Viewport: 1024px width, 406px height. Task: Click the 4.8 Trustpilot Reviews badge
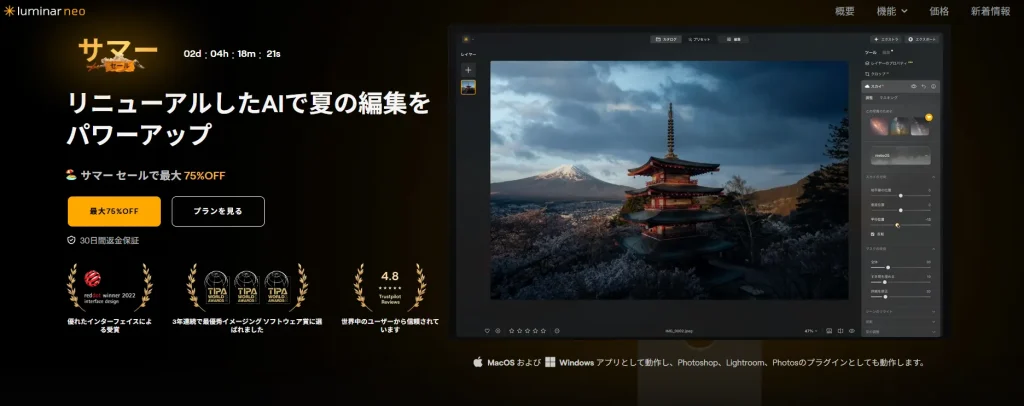[x=390, y=287]
